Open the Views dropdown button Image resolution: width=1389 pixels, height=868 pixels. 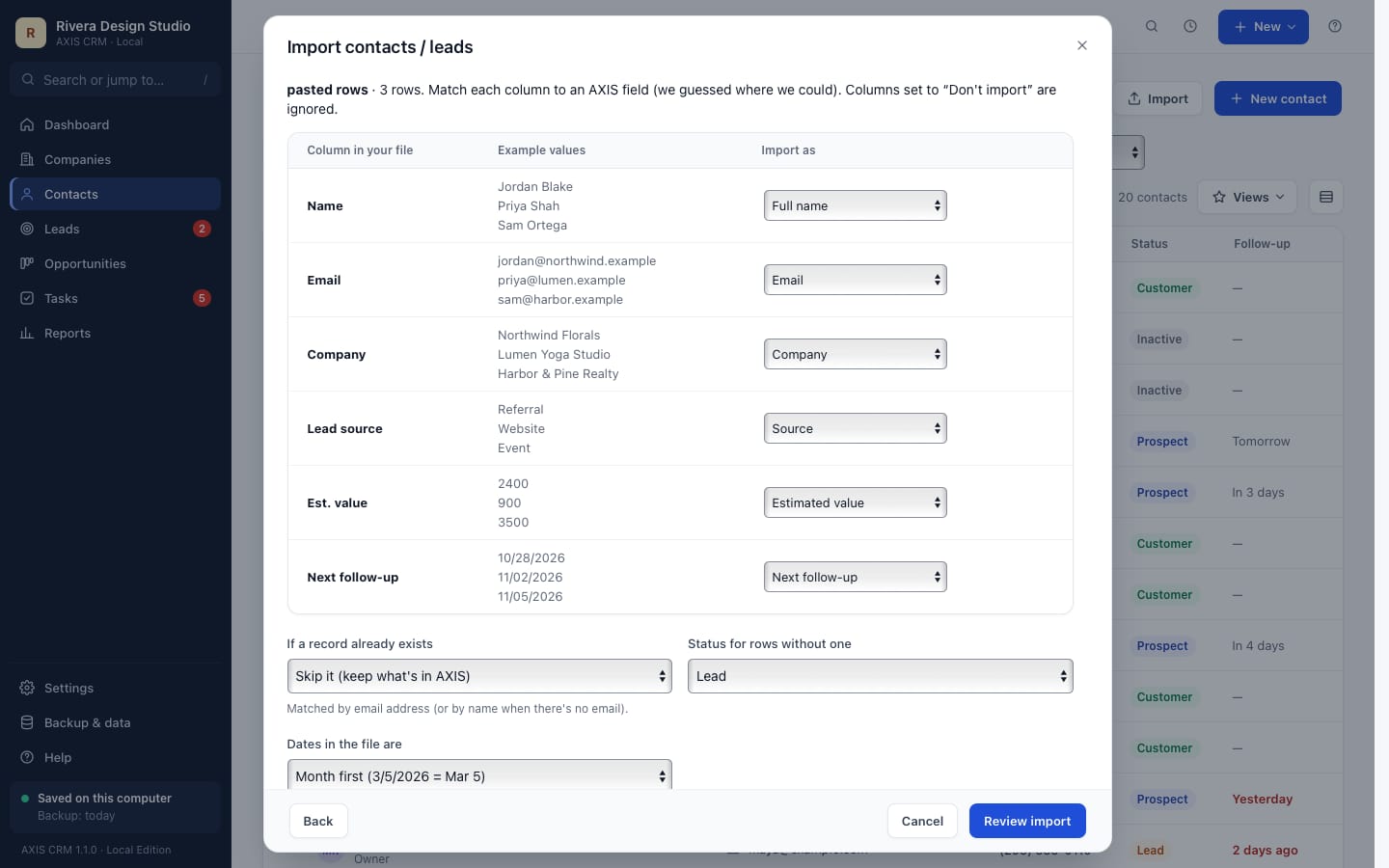pyautogui.click(x=1247, y=197)
